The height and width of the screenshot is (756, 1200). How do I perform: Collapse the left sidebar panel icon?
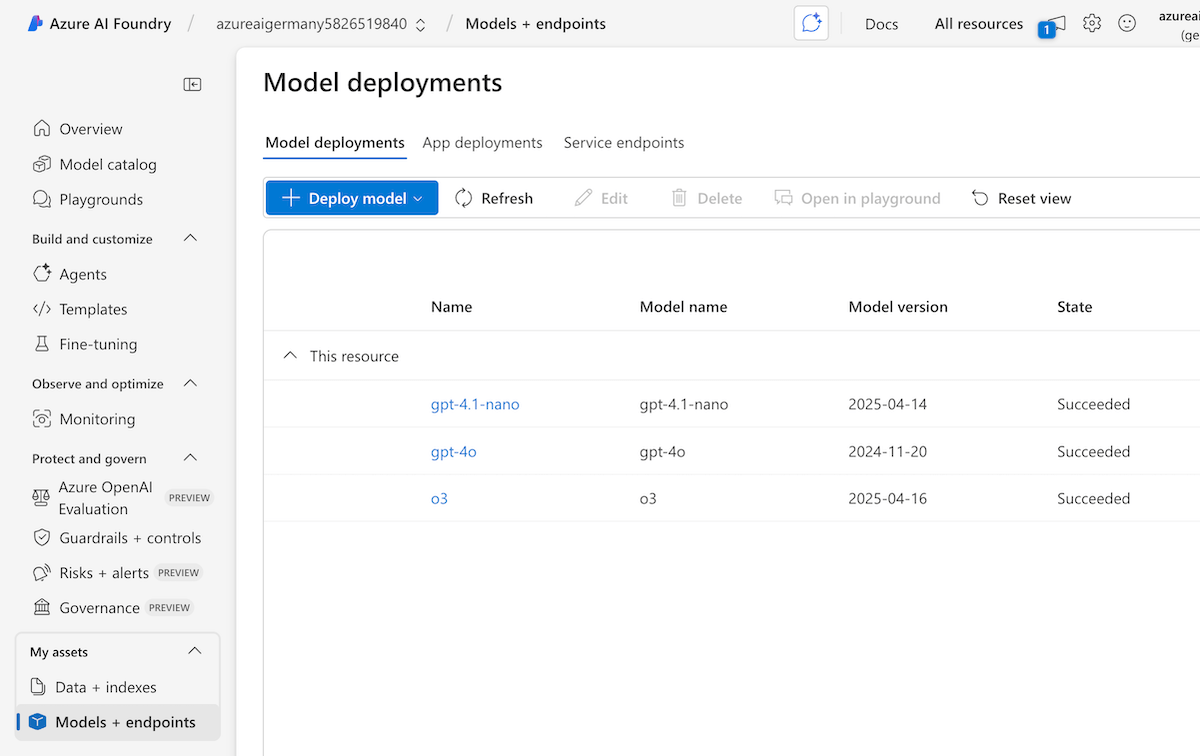(x=192, y=85)
